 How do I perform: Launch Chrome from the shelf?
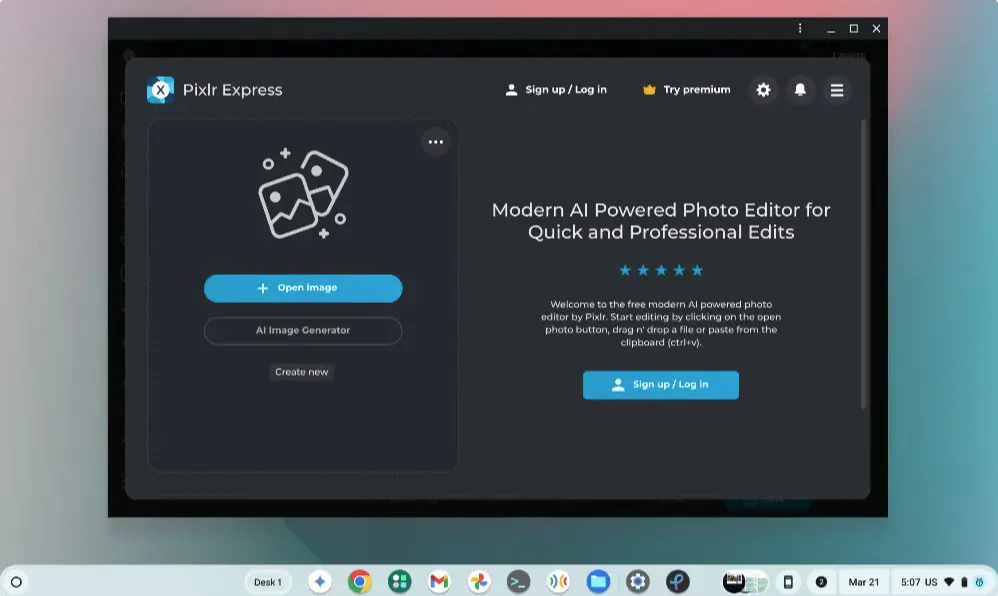[x=359, y=581]
